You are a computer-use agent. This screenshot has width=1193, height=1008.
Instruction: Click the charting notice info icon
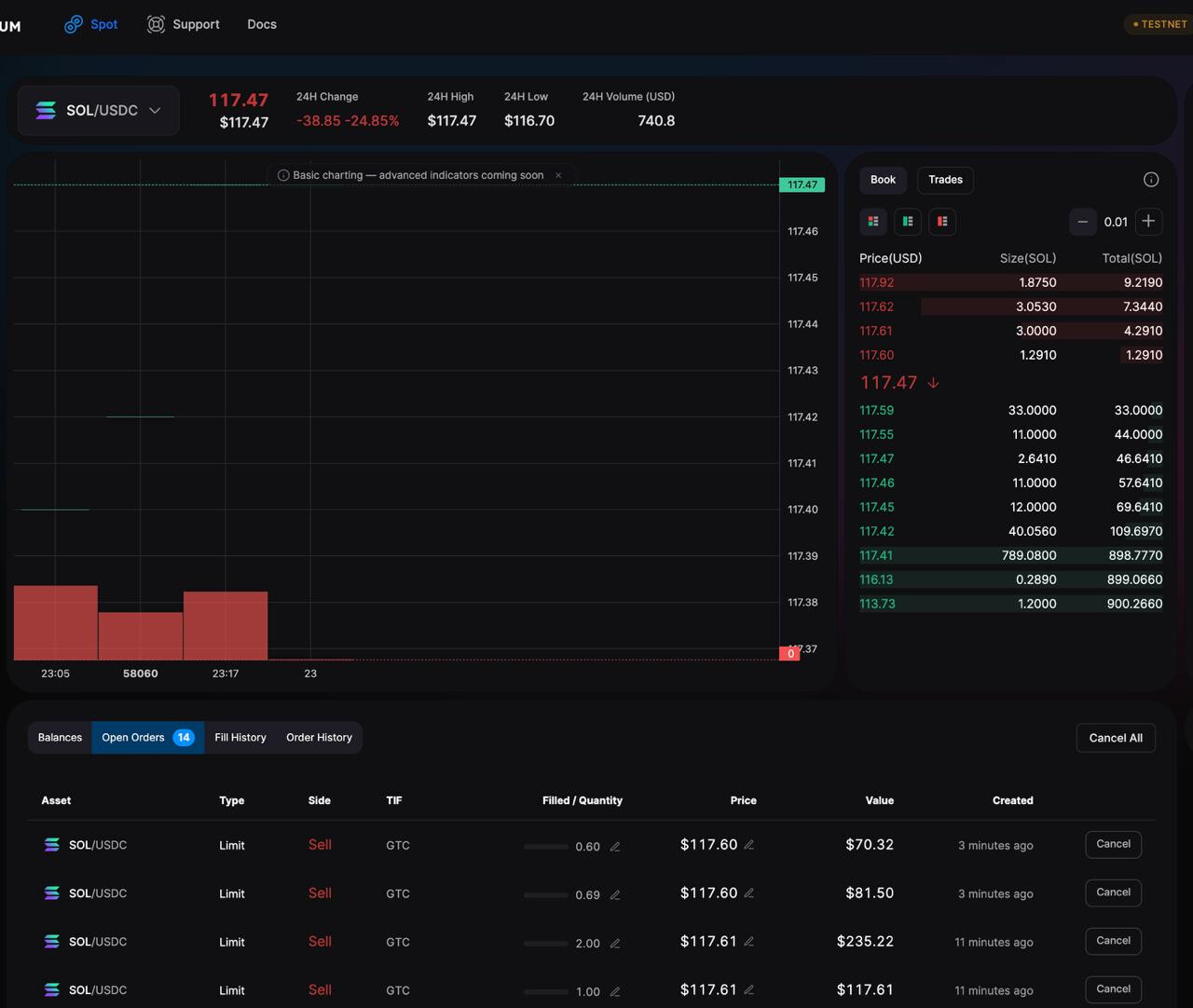(283, 175)
